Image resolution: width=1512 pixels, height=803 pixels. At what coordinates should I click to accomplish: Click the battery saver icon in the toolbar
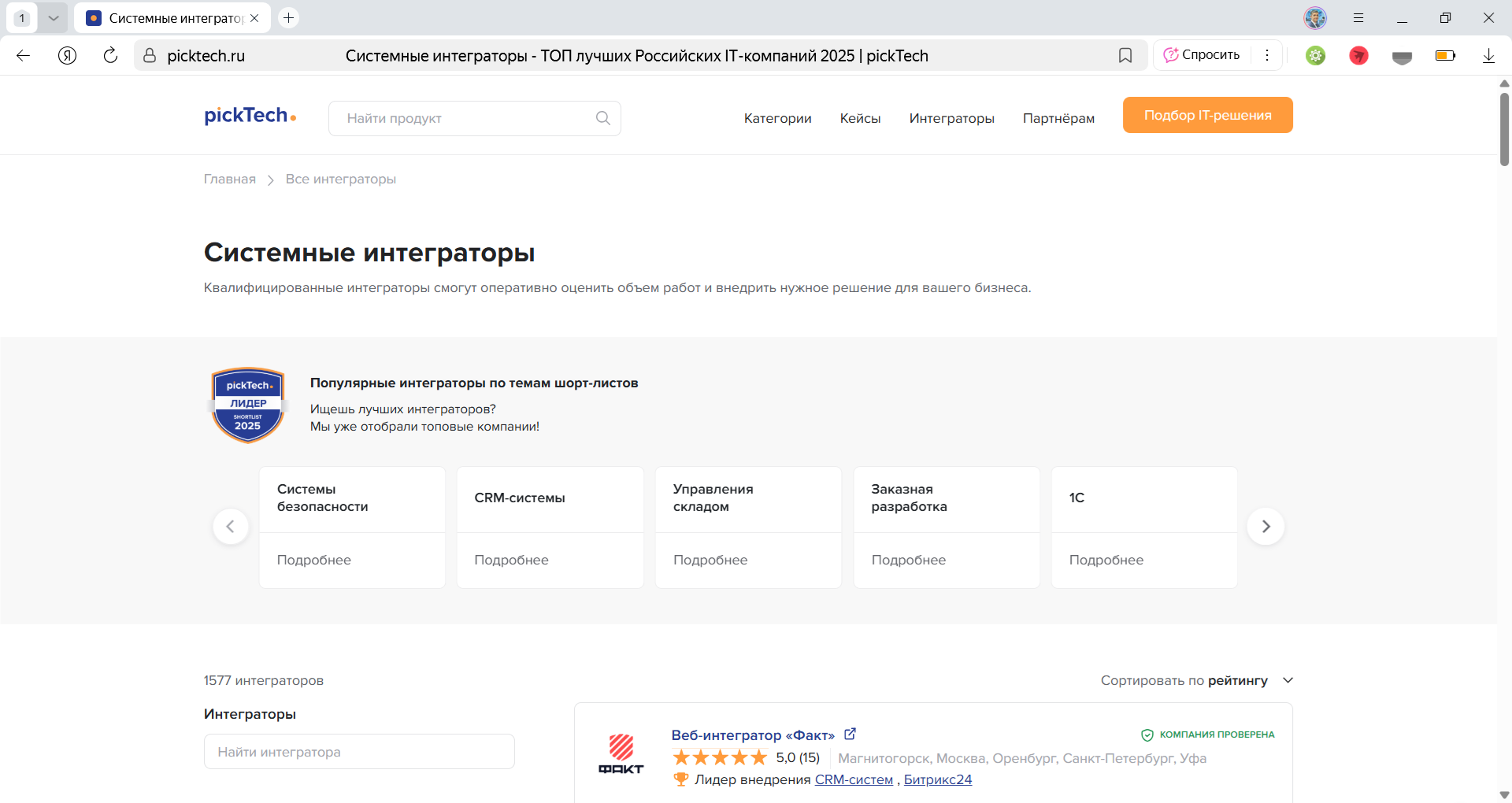pos(1445,55)
